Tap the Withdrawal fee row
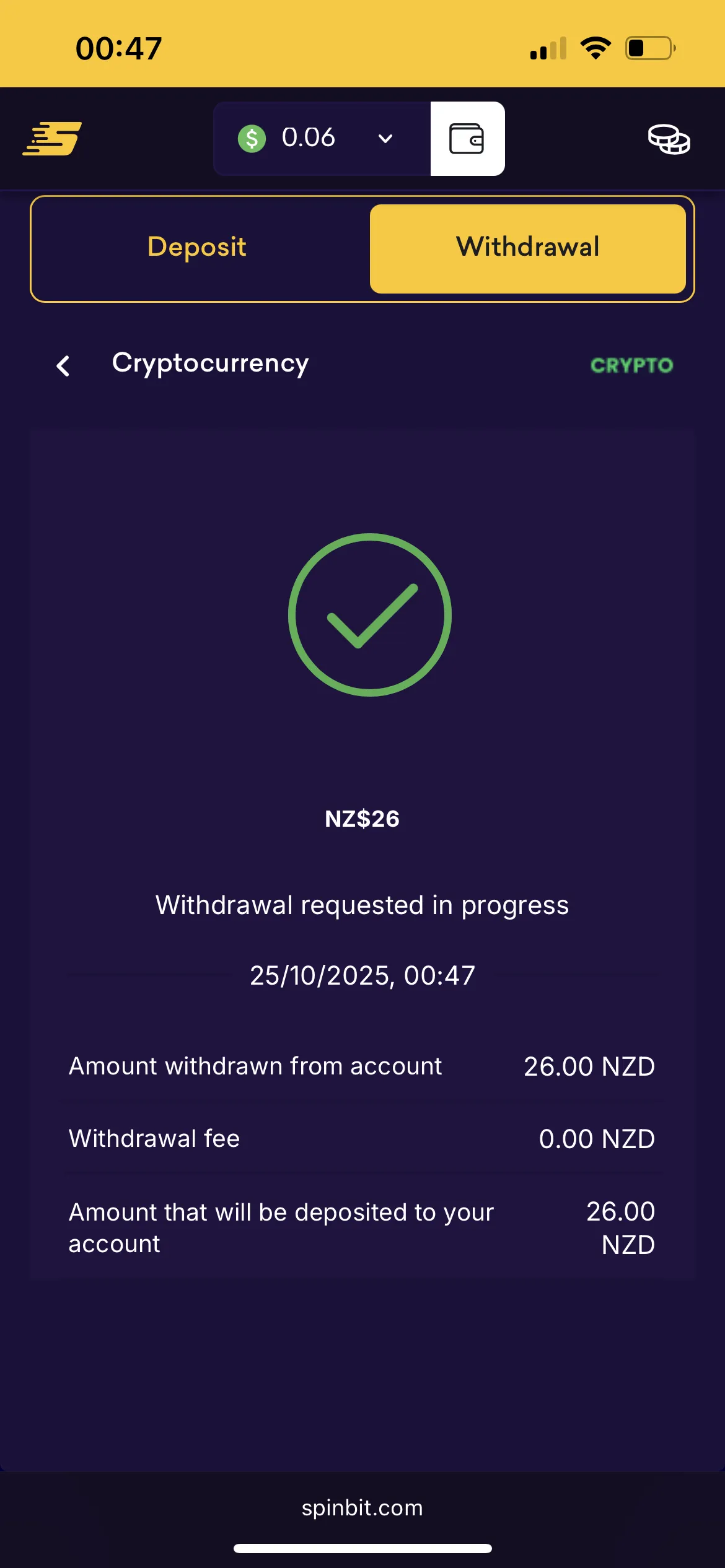This screenshot has width=725, height=1568. (362, 1139)
